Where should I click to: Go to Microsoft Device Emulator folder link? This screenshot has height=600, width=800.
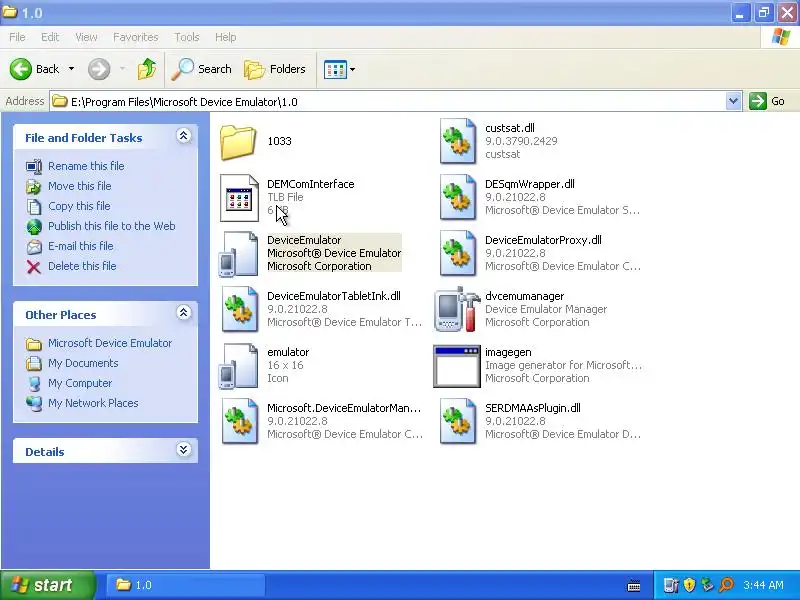110,343
